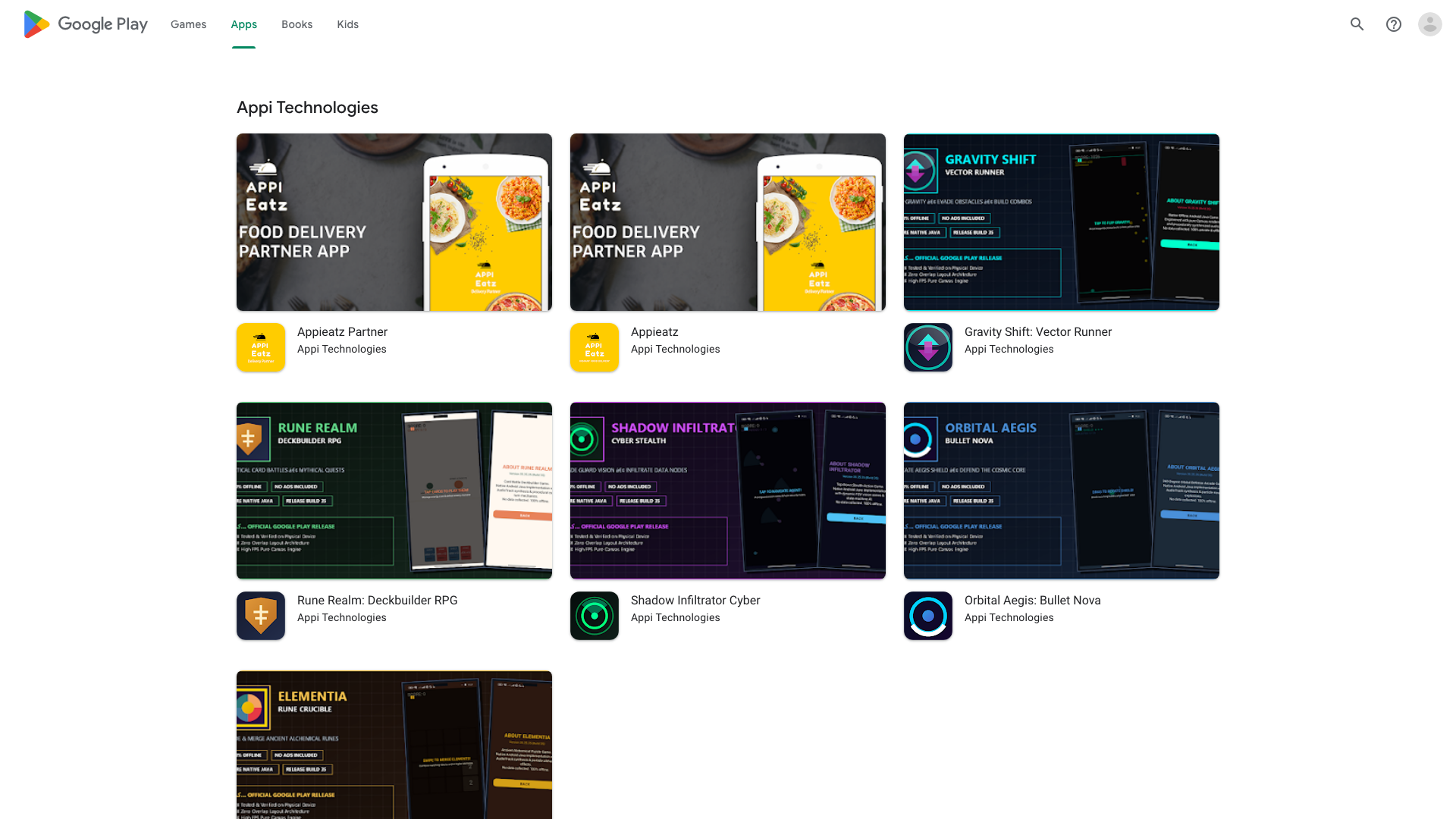Click Shadow Infiltrator Cyber title
Screen dimensions: 1456x819
click(x=695, y=601)
